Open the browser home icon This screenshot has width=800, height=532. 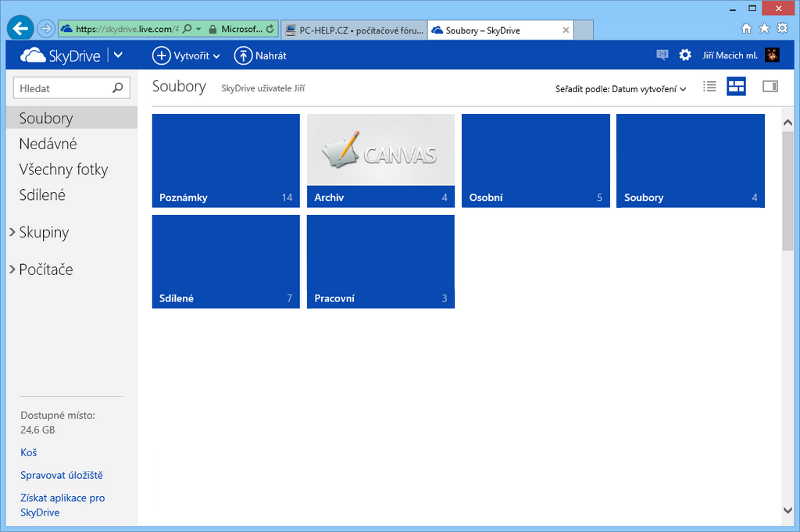click(746, 28)
